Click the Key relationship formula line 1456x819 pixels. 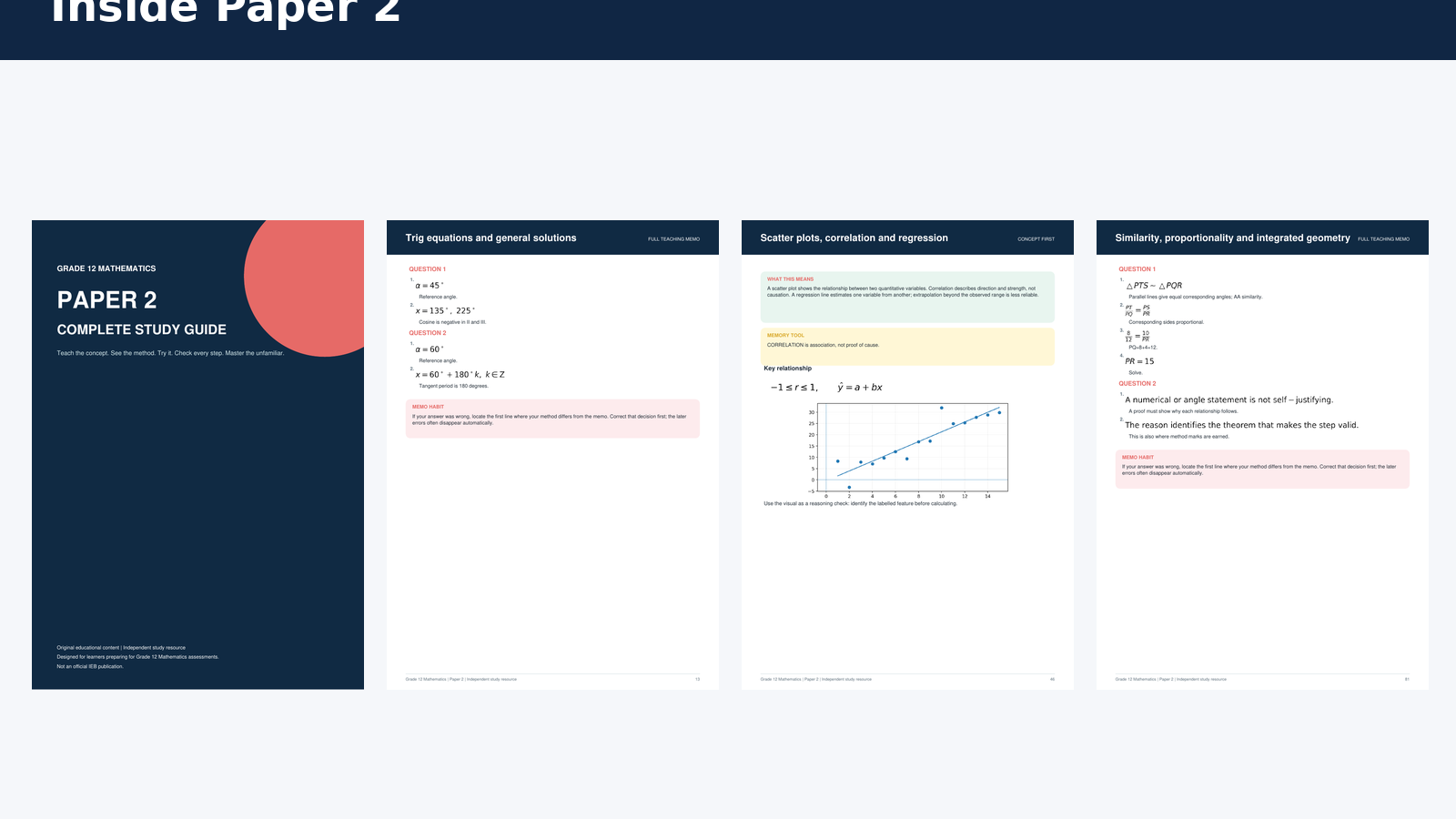826,388
